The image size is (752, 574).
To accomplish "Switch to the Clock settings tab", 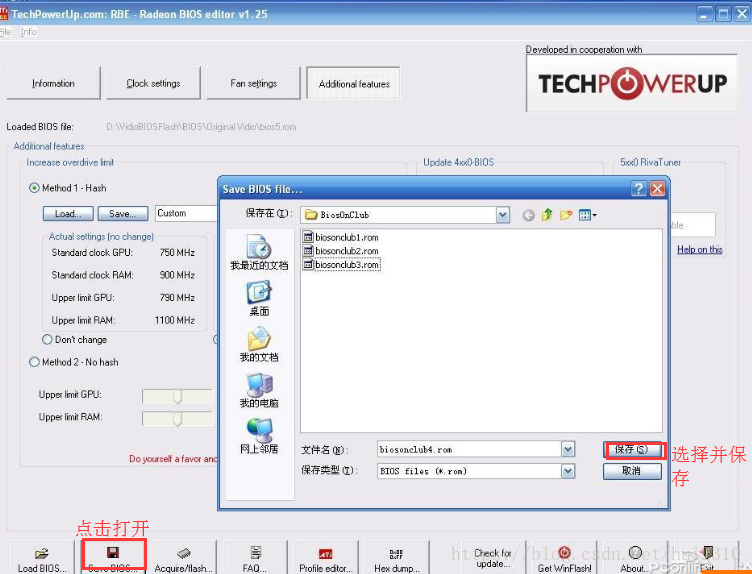I will click(x=153, y=84).
